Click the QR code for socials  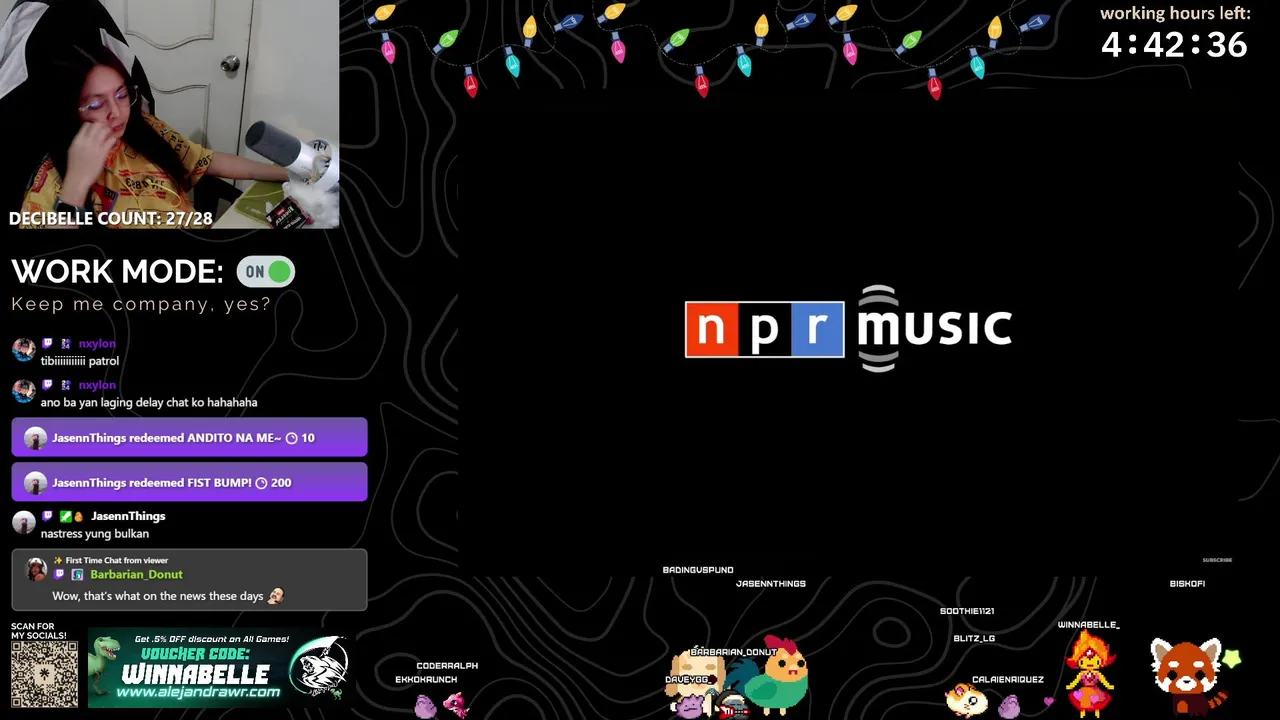[x=44, y=675]
